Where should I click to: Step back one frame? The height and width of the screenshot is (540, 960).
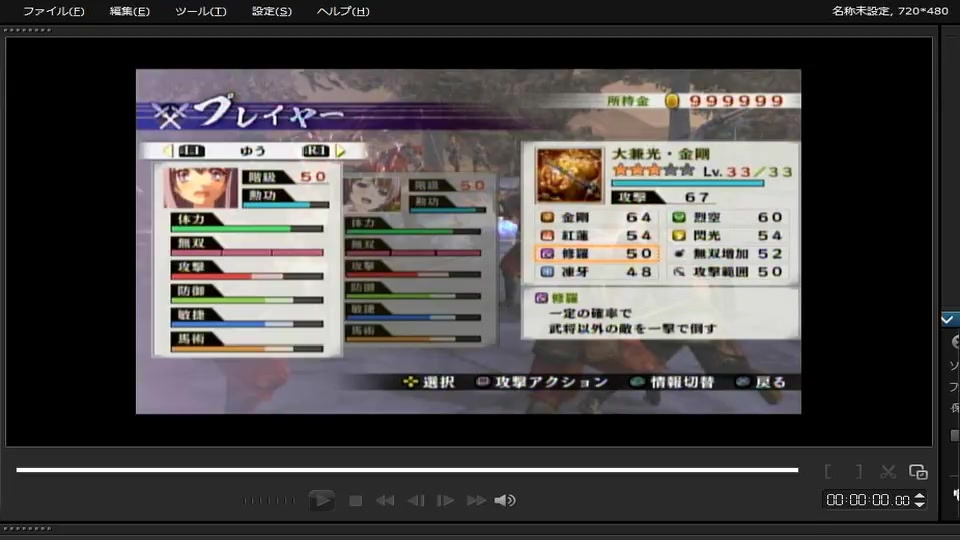[416, 501]
